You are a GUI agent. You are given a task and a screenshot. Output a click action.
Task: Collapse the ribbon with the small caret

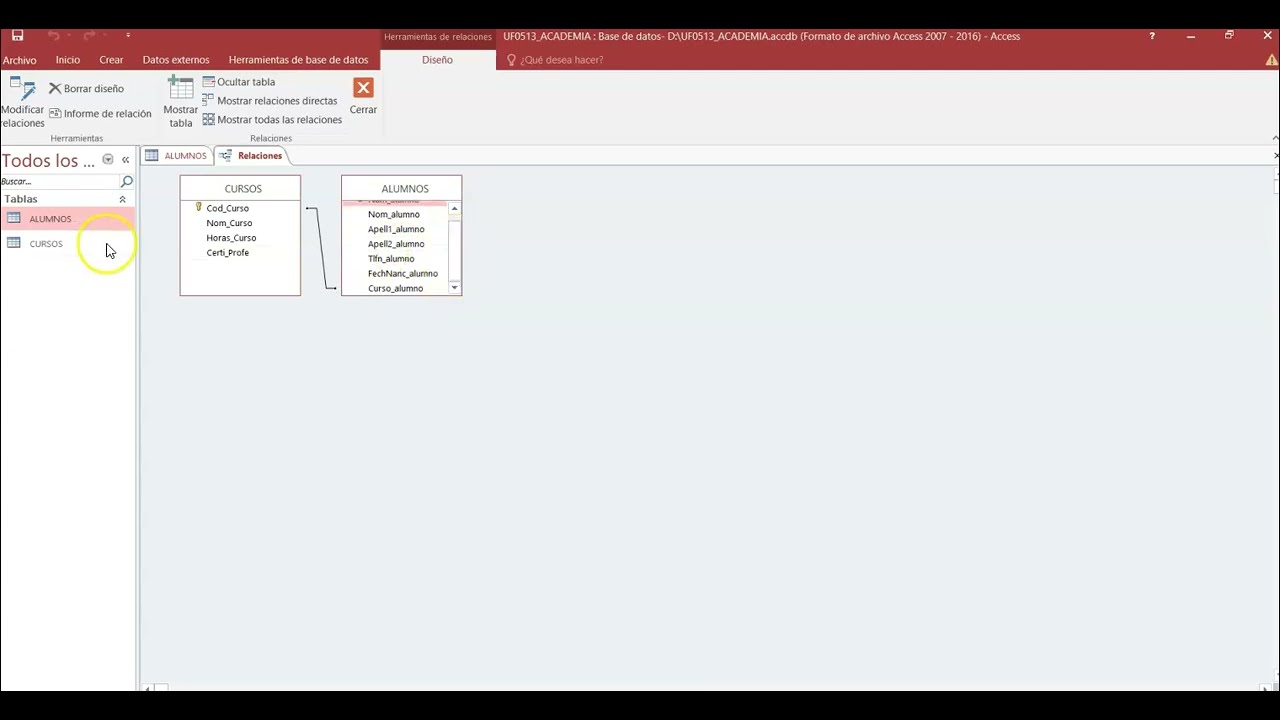(x=1275, y=138)
